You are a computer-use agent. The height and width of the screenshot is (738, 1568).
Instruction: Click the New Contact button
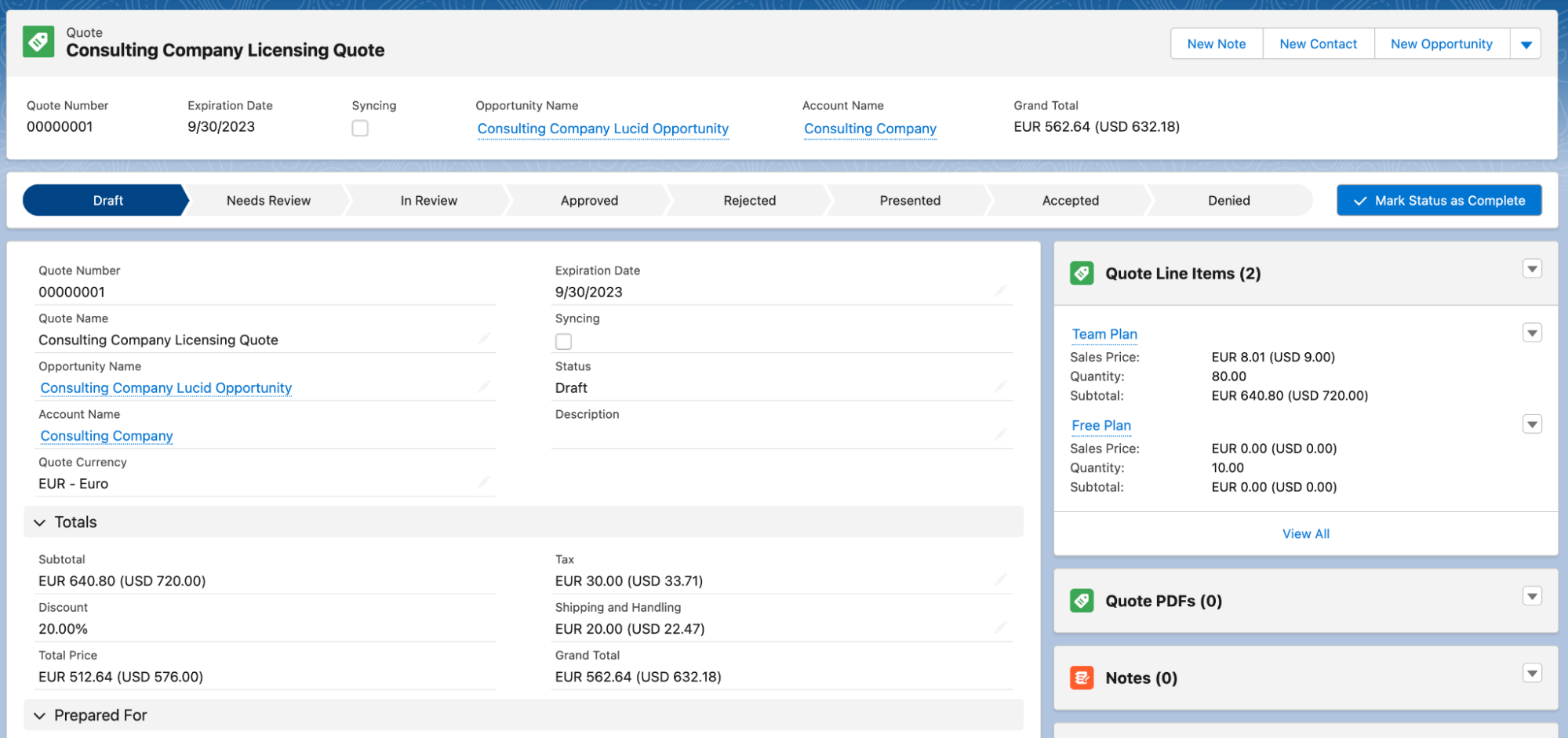(x=1318, y=44)
